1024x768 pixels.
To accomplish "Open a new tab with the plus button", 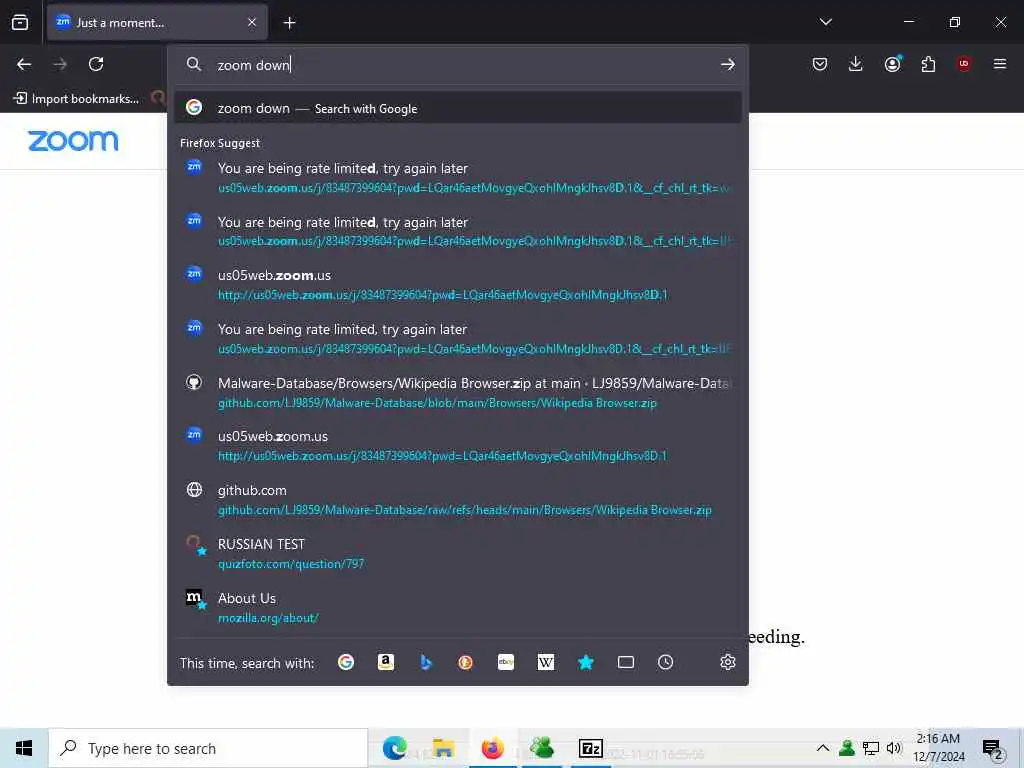I will click(289, 23).
